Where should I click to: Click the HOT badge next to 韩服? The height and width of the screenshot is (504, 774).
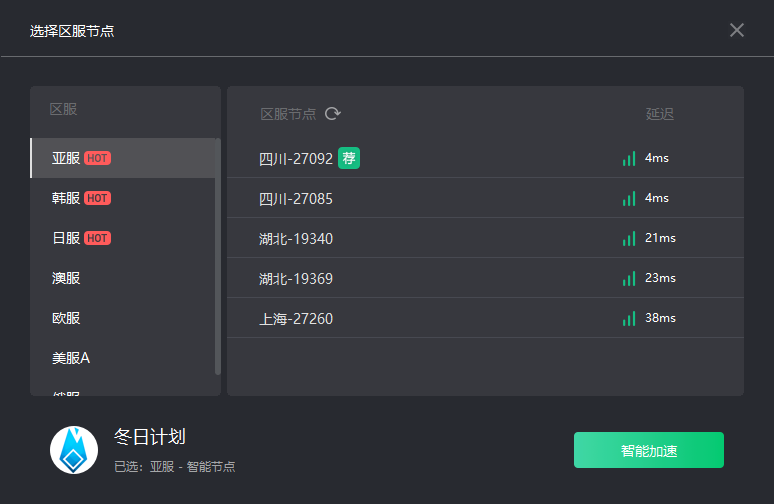[97, 198]
